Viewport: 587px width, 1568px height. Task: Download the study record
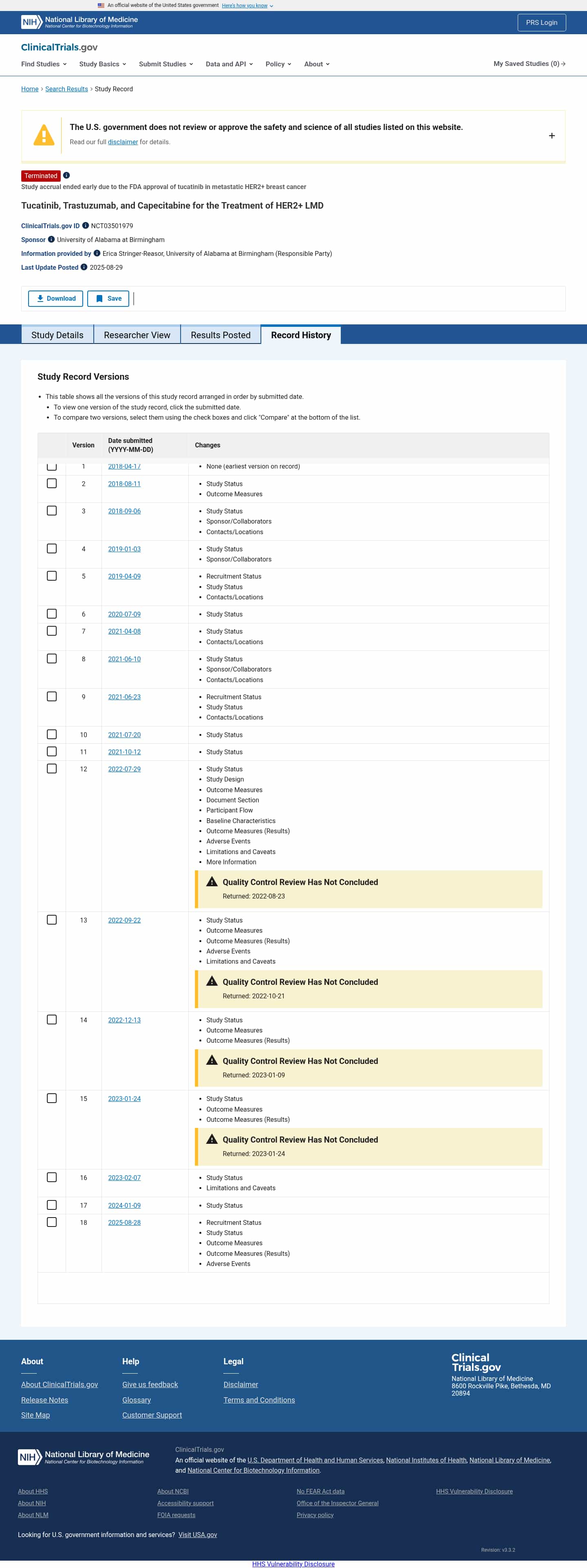pyautogui.click(x=55, y=298)
